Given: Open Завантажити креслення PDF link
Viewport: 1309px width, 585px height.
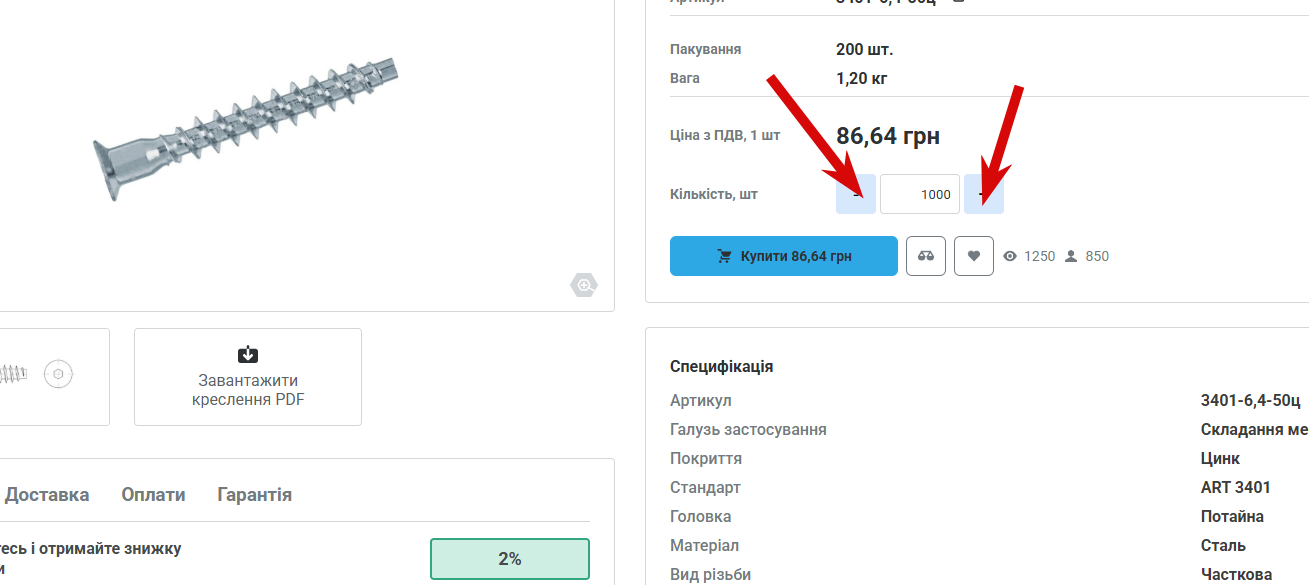Looking at the screenshot, I should (248, 377).
